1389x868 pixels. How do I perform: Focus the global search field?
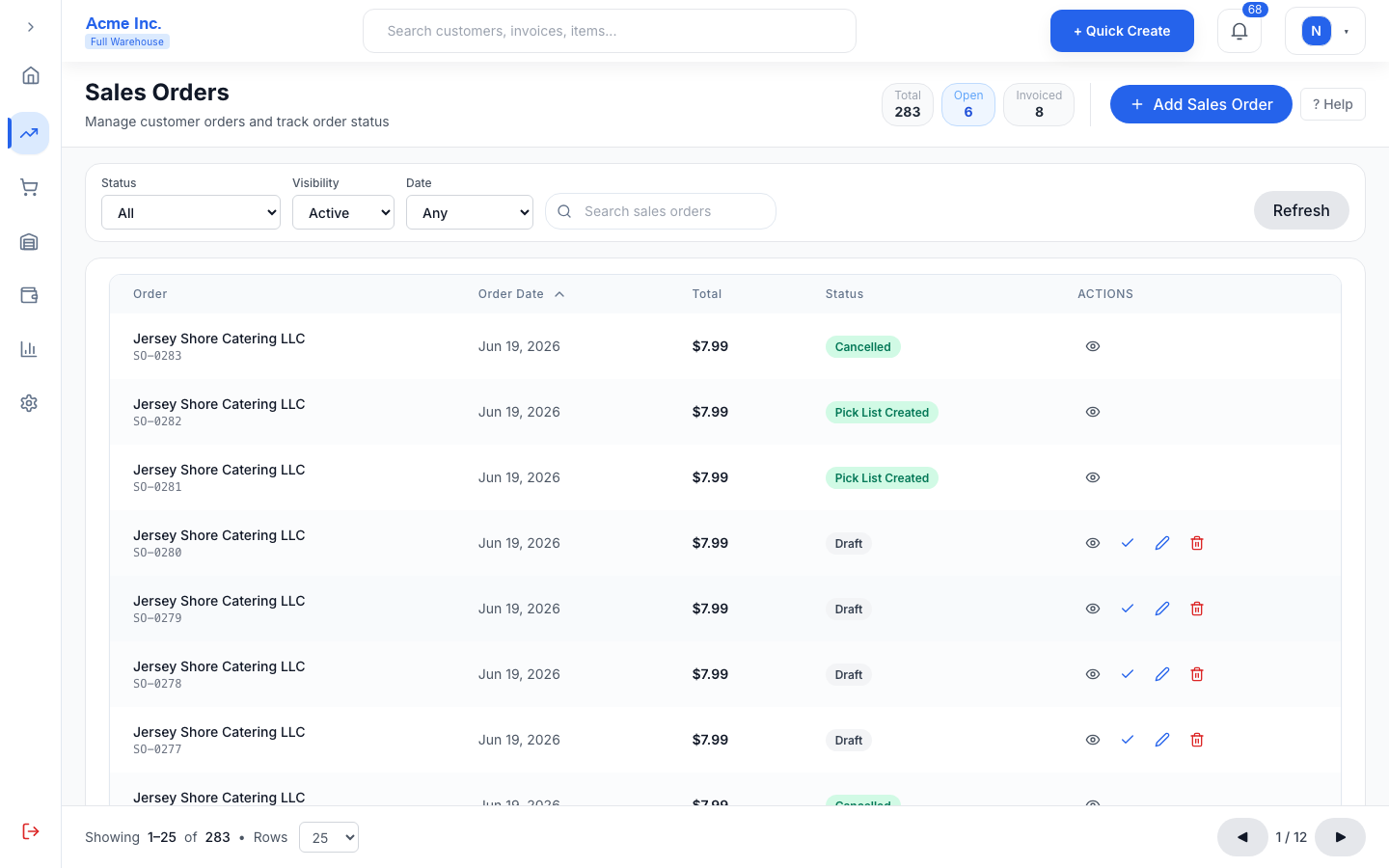coord(610,31)
